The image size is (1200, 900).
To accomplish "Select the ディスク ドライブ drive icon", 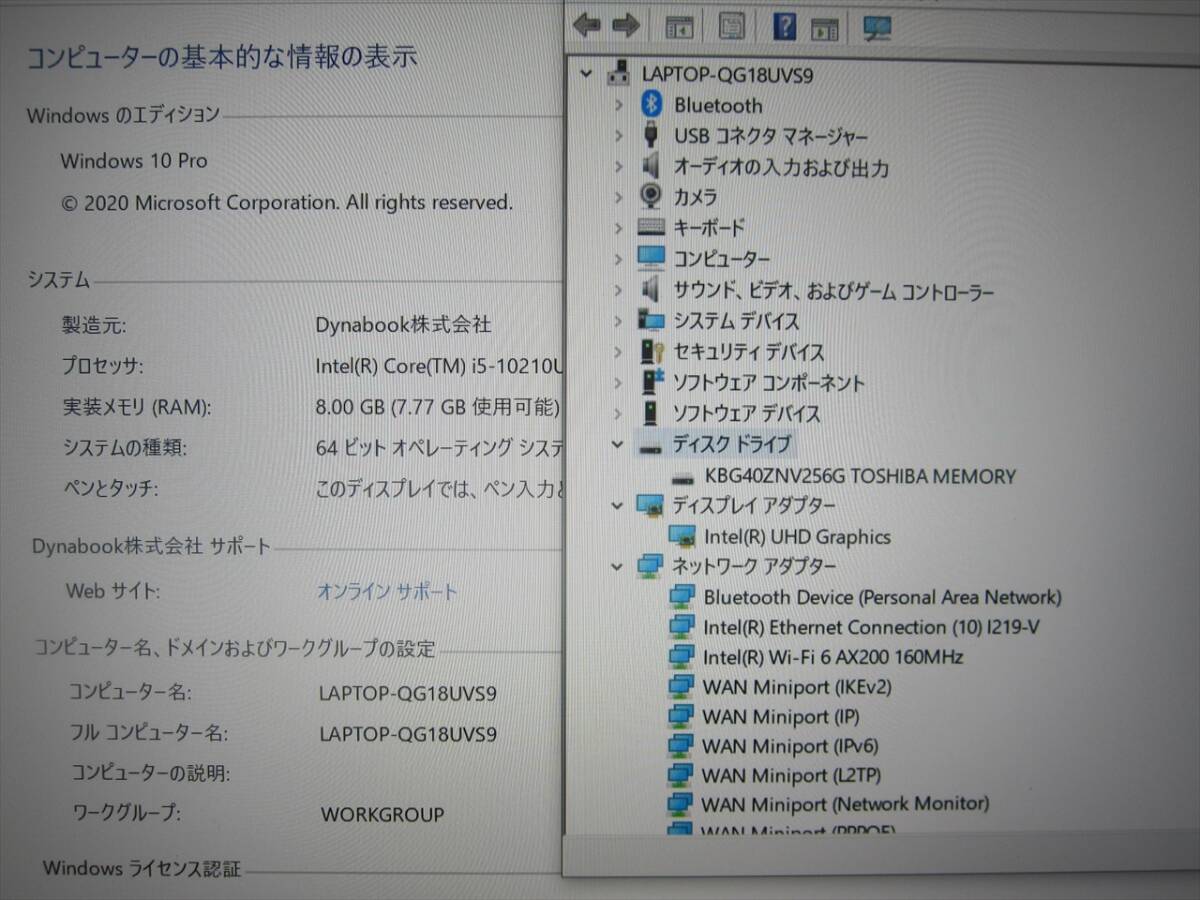I will pyautogui.click(x=651, y=446).
